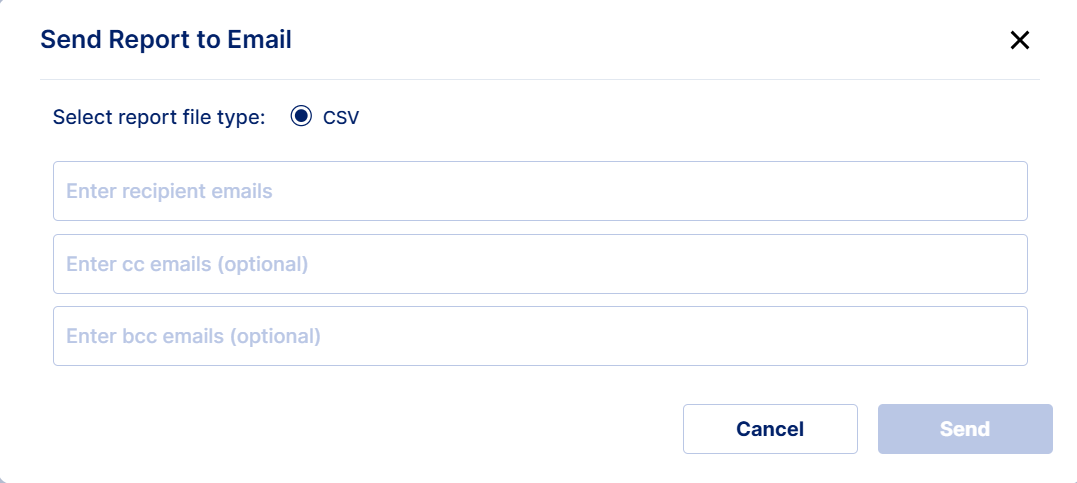Choose CSV as the report file type

click(301, 117)
